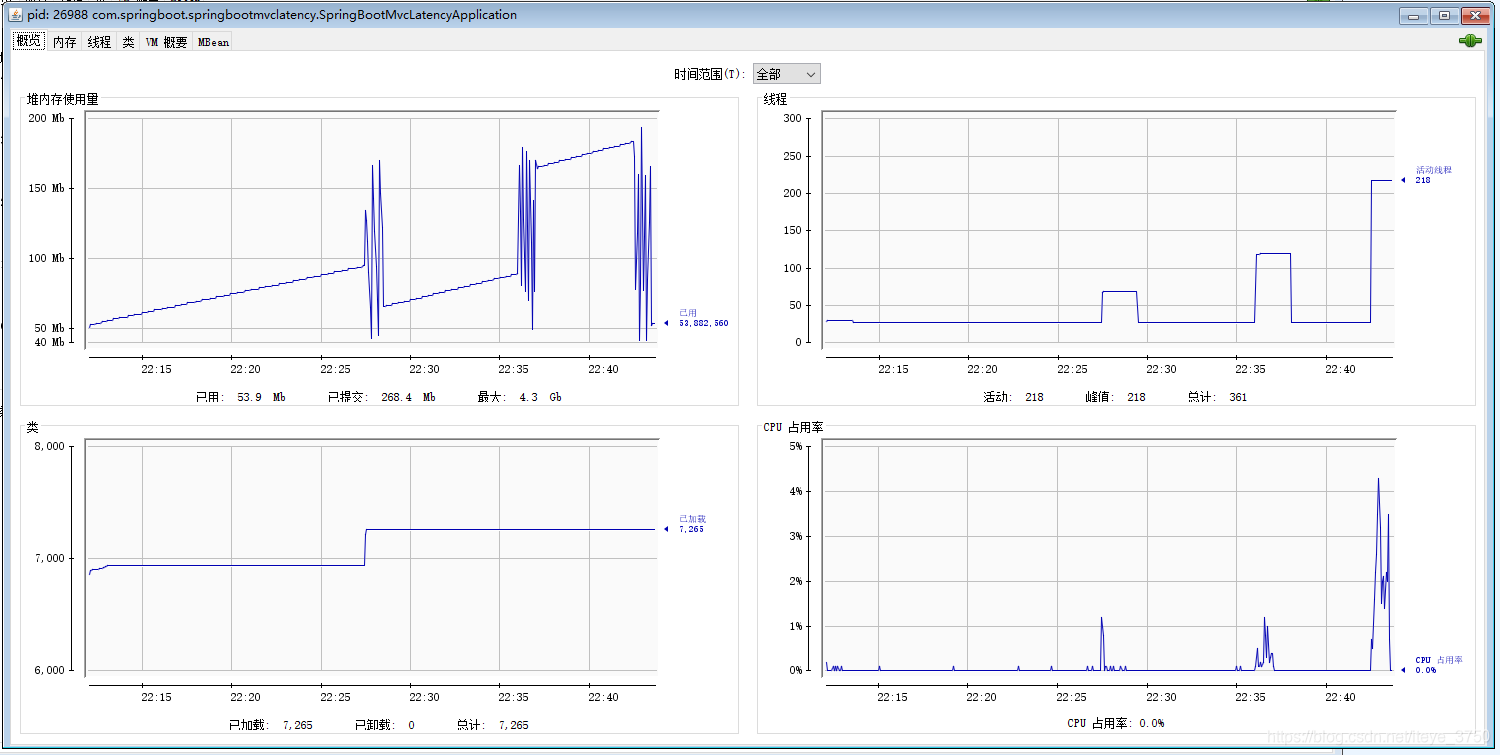The image size is (1500, 755).
Task: Maximize the inner JConsole window
Action: [x=1444, y=15]
